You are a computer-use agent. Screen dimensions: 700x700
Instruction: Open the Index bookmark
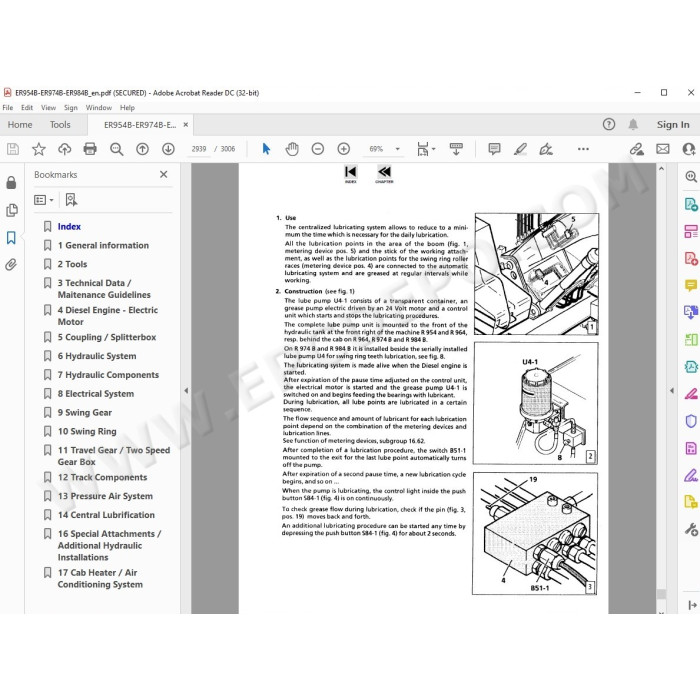(x=69, y=226)
